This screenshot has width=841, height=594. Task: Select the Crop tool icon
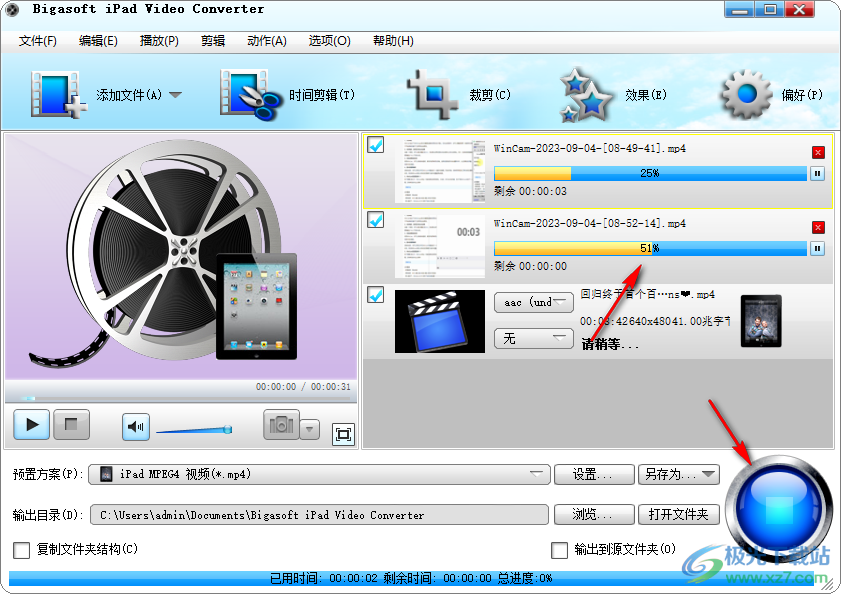pyautogui.click(x=432, y=94)
